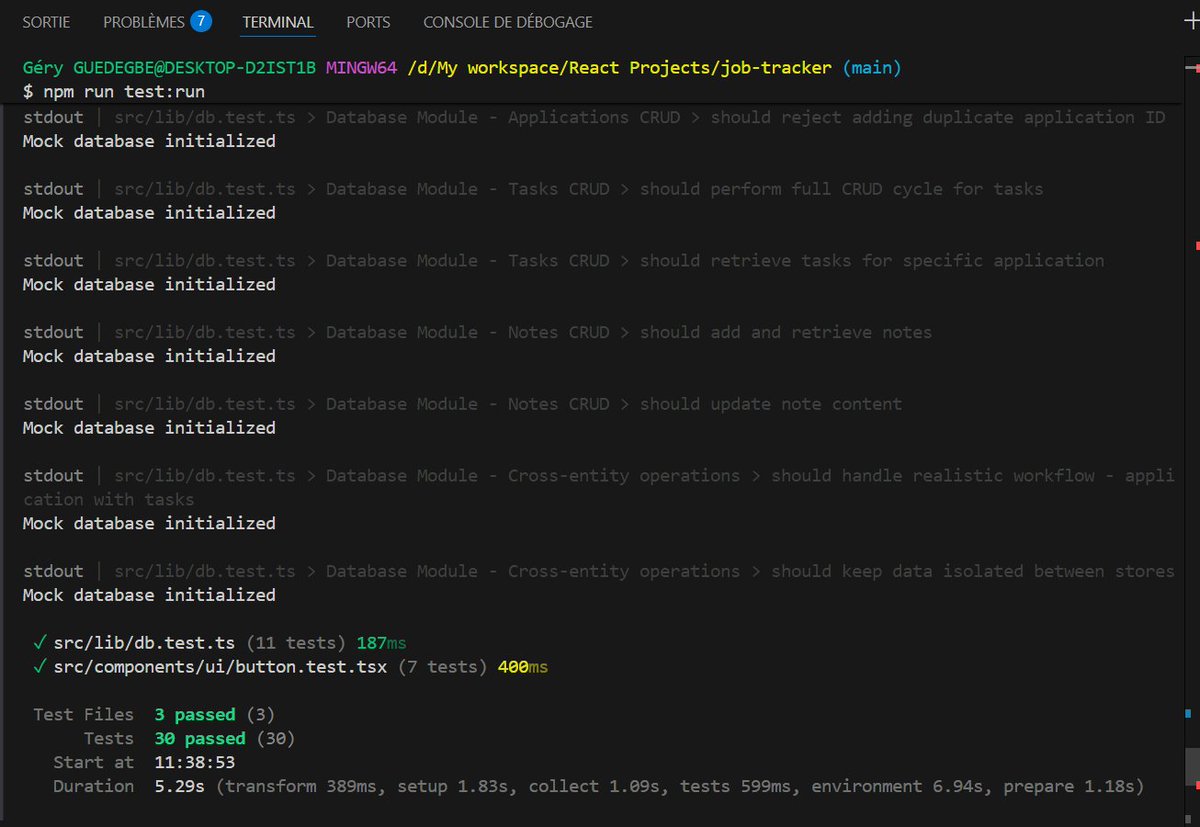Select the npm run test:run command text
This screenshot has width=1200, height=827.
[120, 90]
